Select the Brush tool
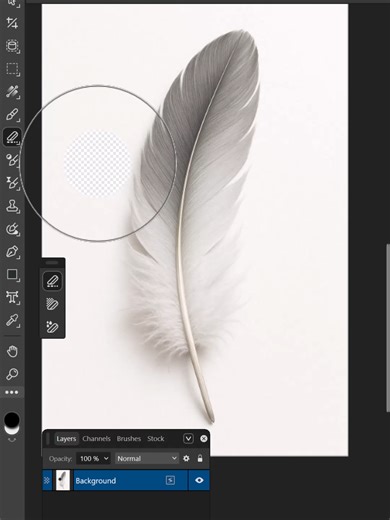The height and width of the screenshot is (520, 390). coord(12,114)
